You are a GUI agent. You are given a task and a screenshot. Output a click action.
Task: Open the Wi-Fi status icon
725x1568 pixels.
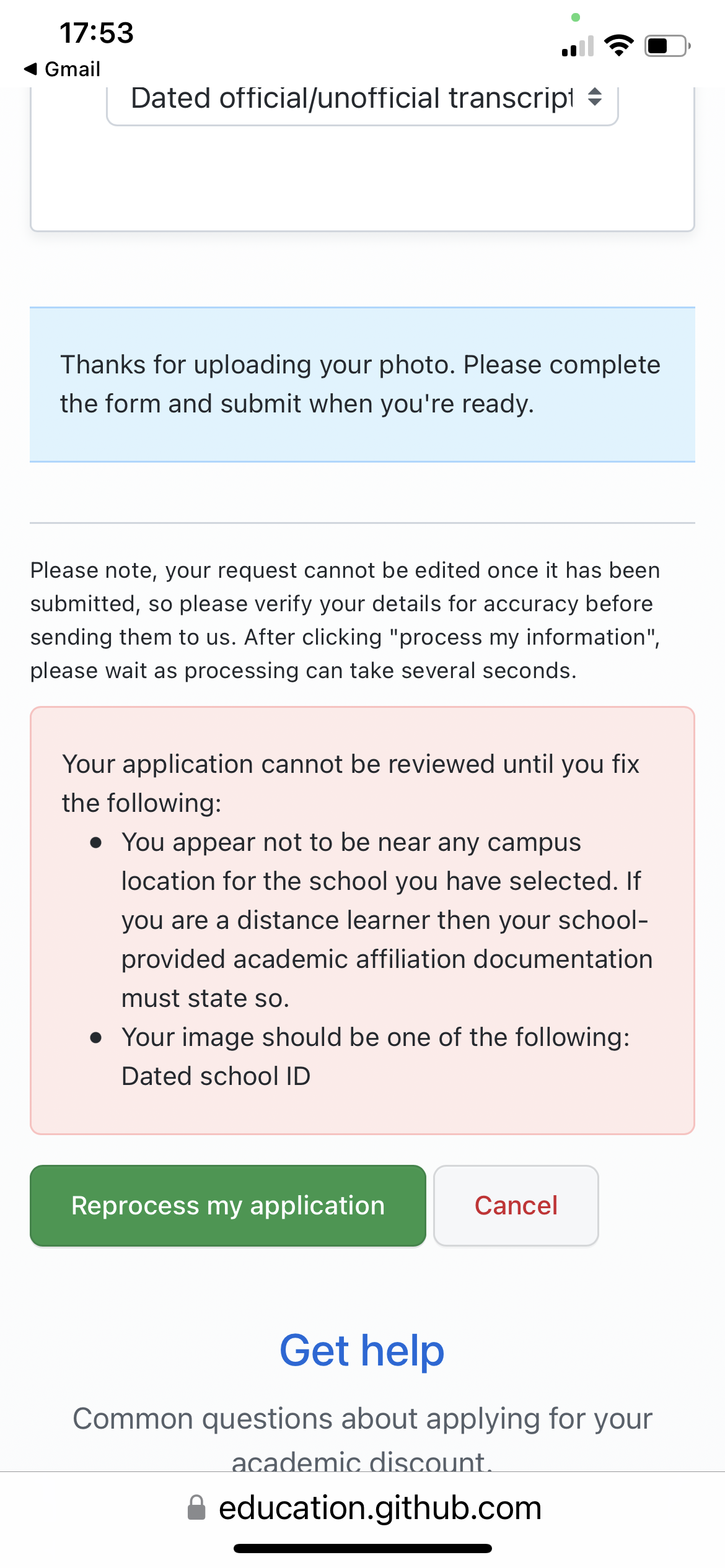619,43
